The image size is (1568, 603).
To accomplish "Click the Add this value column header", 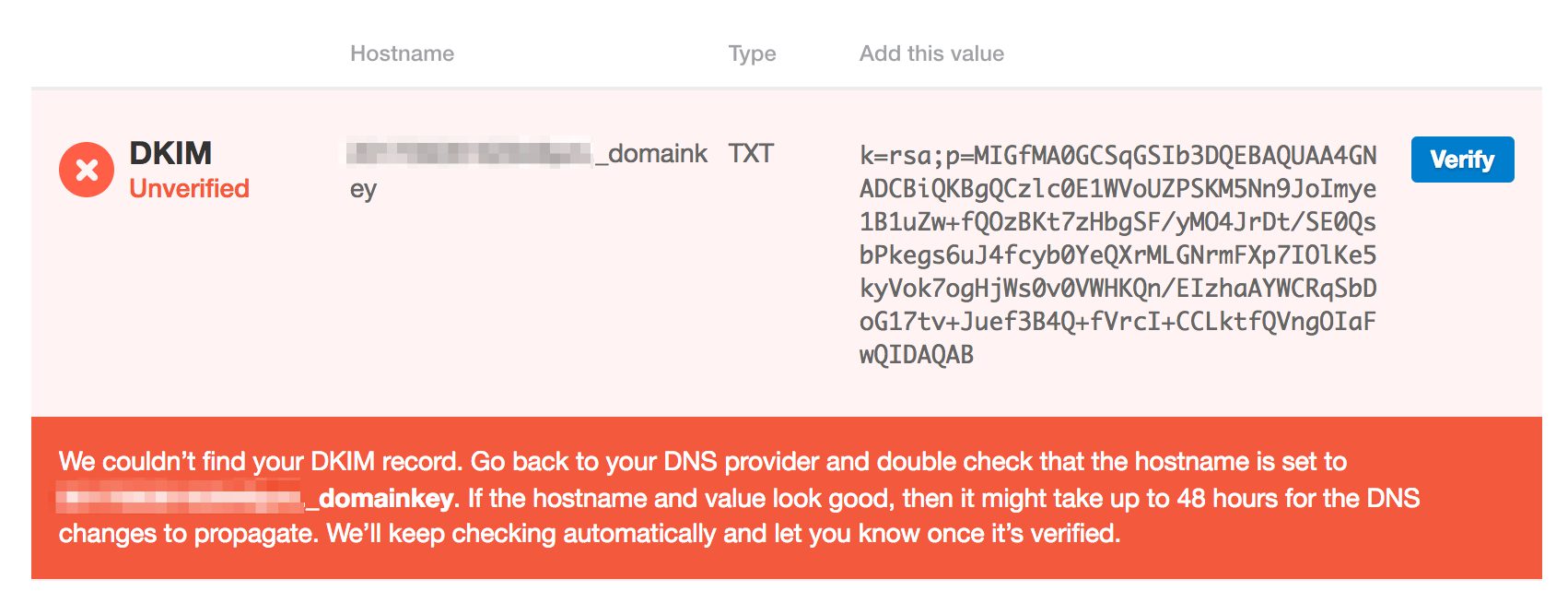I will (931, 53).
